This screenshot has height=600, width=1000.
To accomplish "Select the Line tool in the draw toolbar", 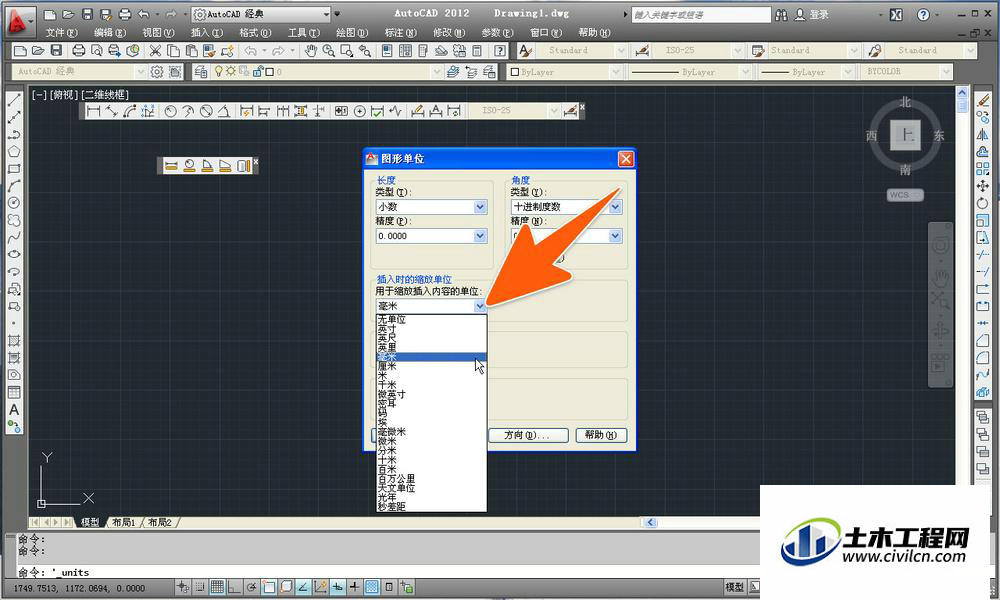I will tap(14, 100).
